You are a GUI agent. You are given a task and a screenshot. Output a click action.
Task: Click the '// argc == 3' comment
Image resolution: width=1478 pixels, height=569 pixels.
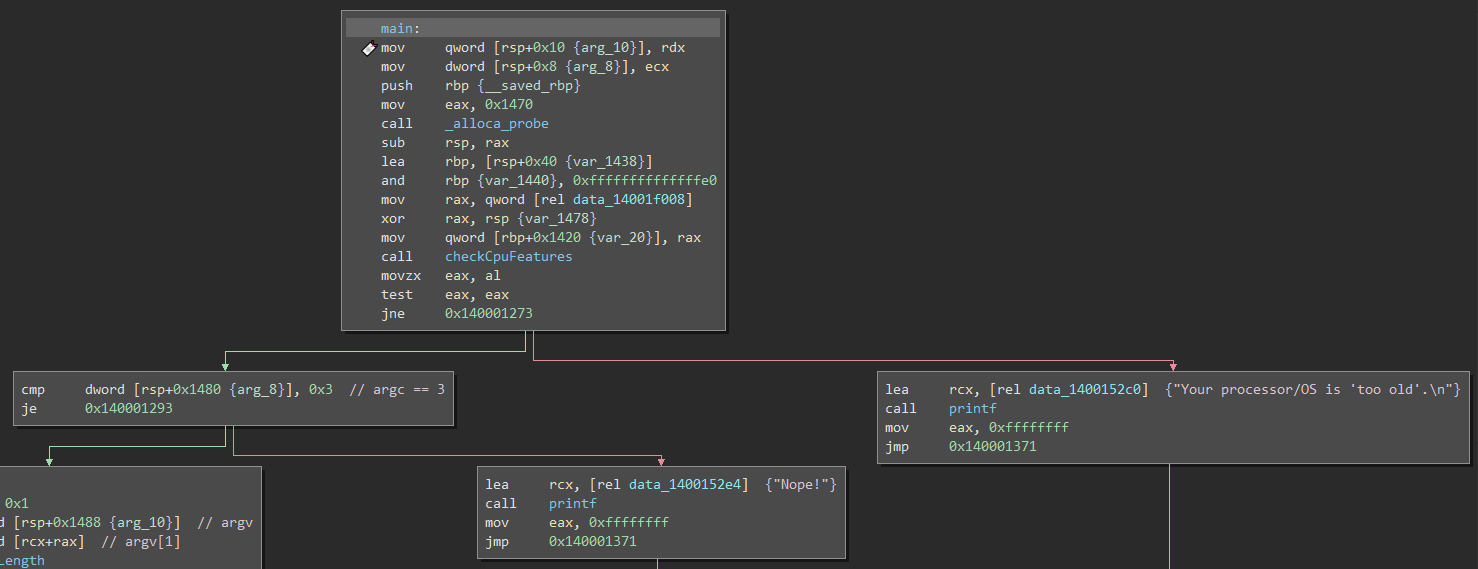click(x=397, y=390)
